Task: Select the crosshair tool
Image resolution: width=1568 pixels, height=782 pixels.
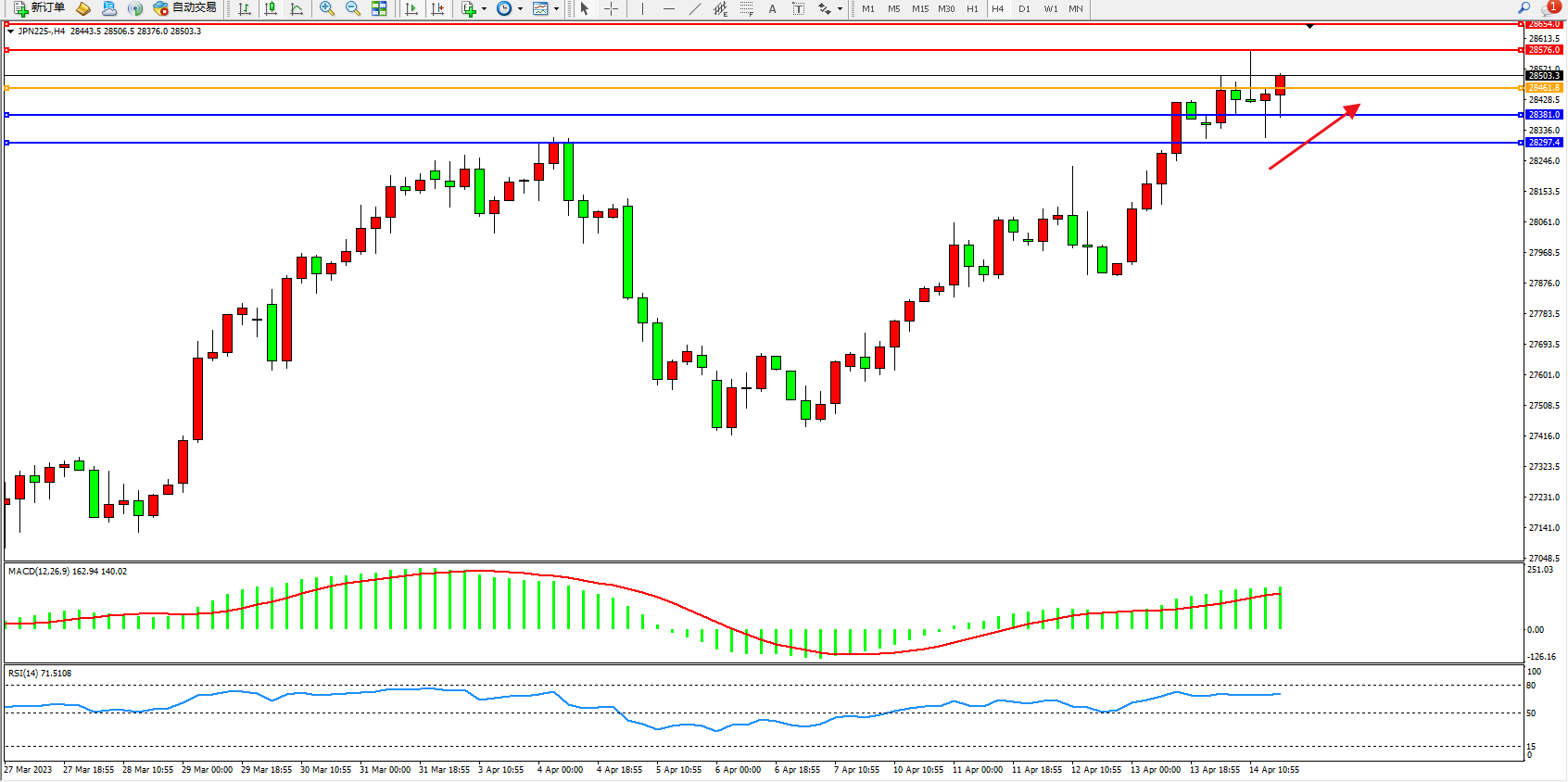Action: (x=612, y=8)
